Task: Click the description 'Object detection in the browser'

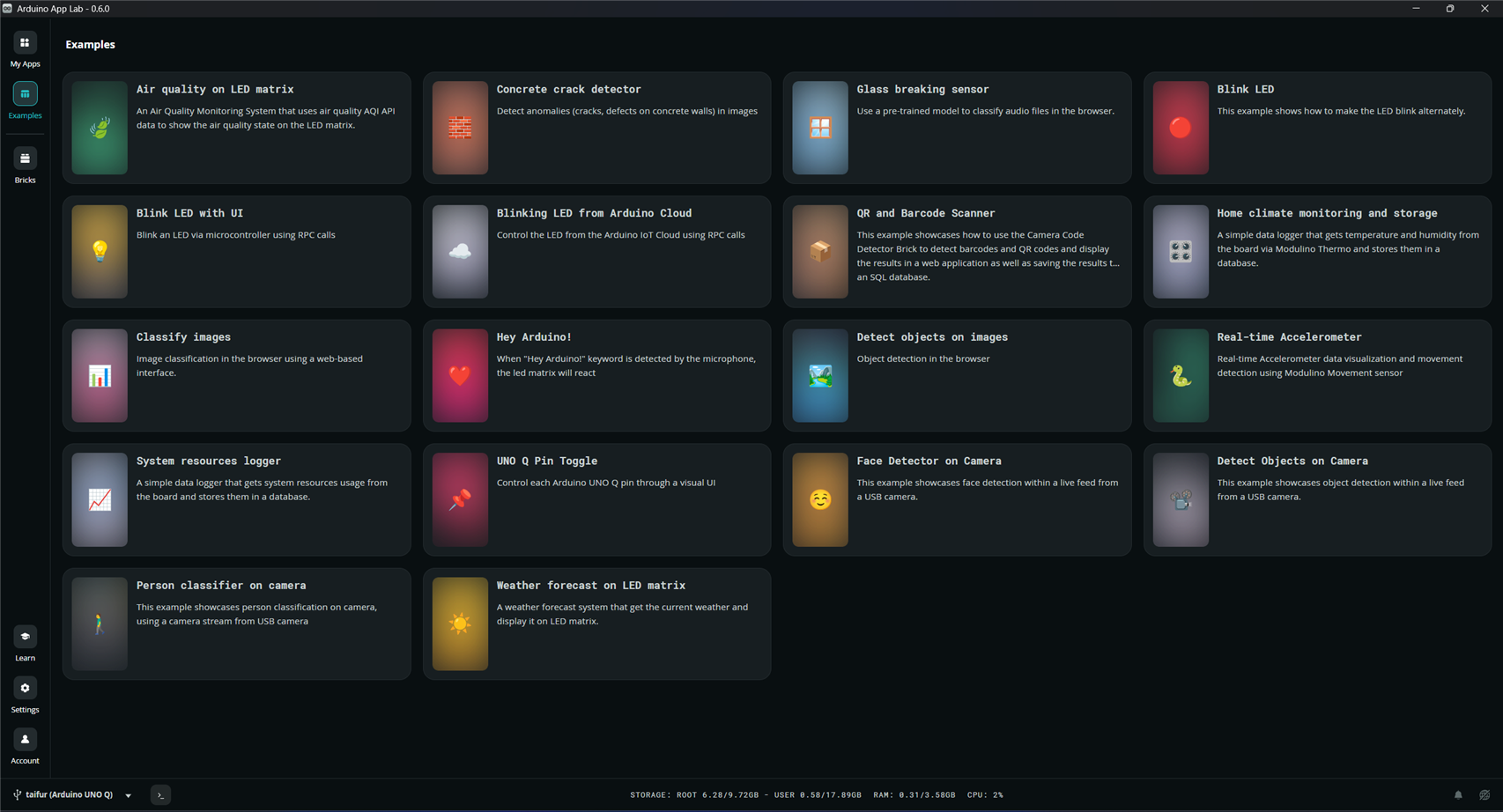Action: (x=923, y=358)
